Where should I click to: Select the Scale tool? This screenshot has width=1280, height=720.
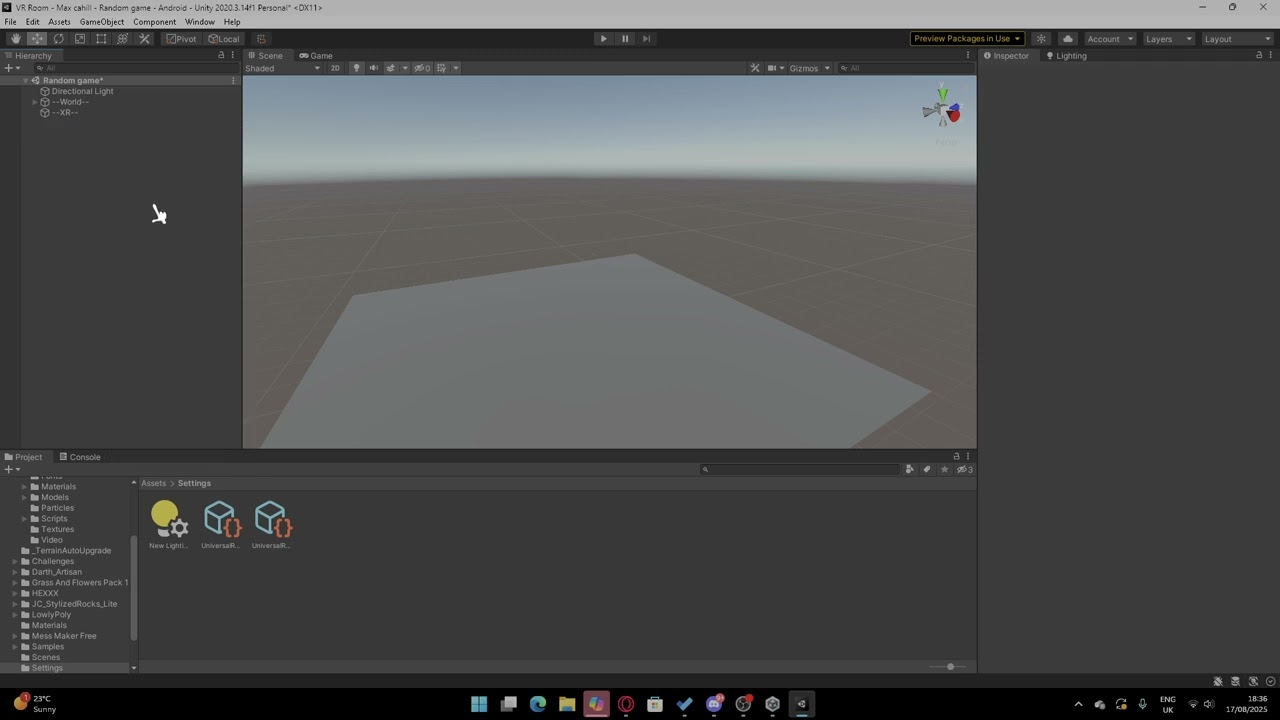click(80, 39)
